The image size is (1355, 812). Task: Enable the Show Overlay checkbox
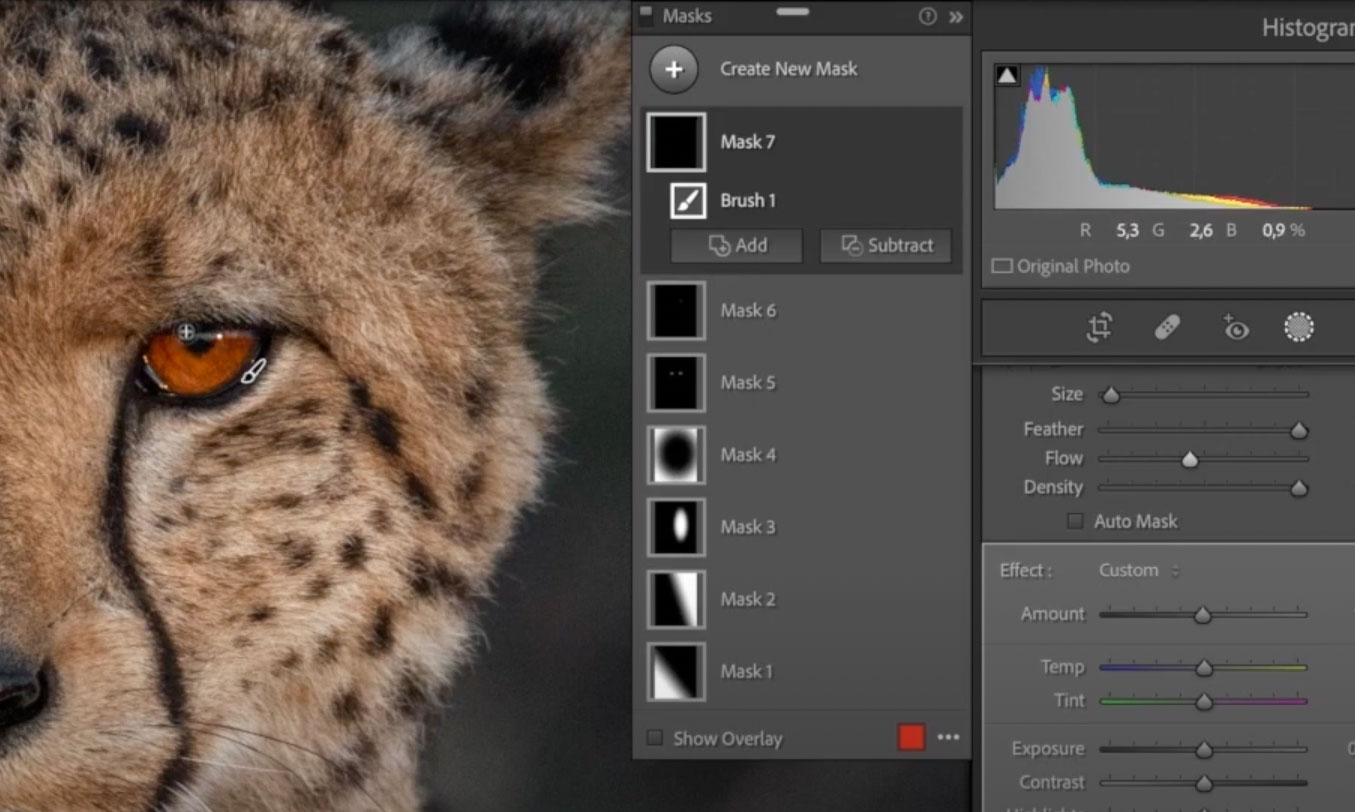click(655, 738)
